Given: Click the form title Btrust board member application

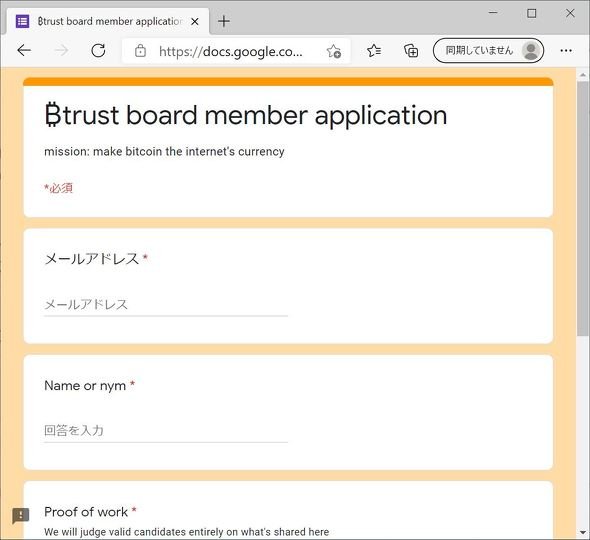Looking at the screenshot, I should tap(246, 115).
